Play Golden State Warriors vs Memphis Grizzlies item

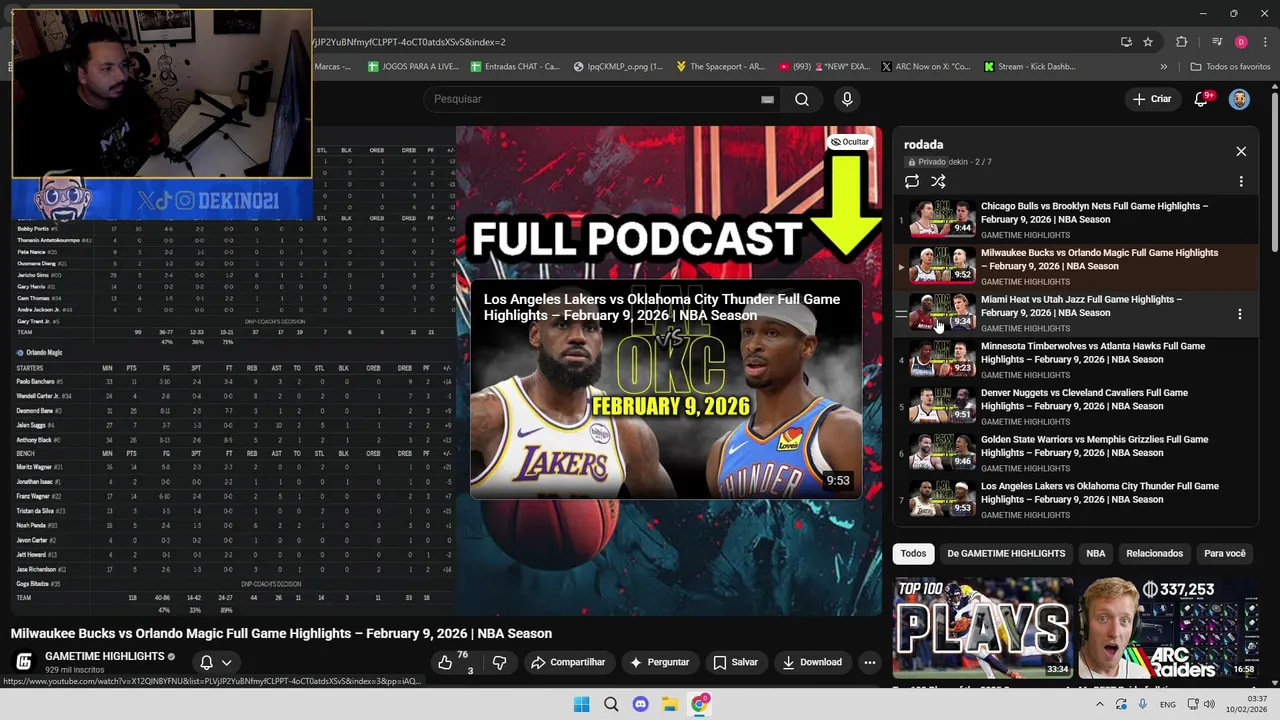pos(1075,453)
